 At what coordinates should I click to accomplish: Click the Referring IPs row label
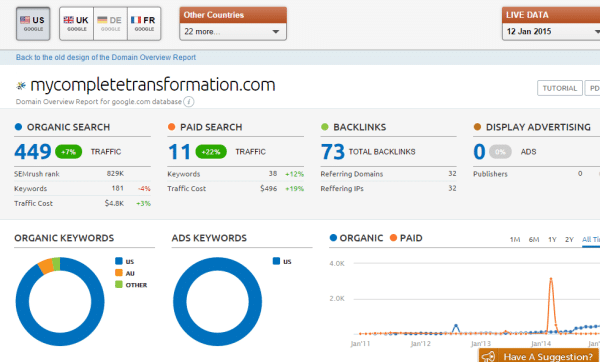[x=342, y=188]
